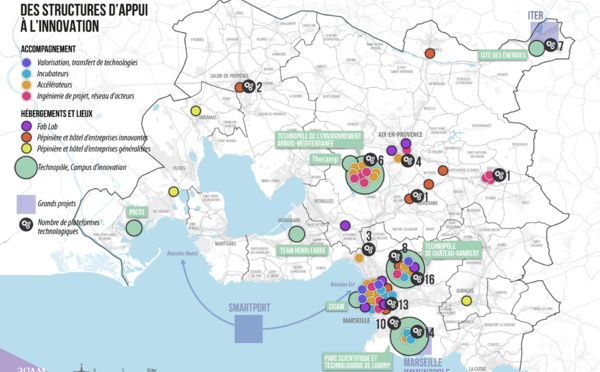The height and width of the screenshot is (372, 600).
Task: Select the Accélérateurs orange legend swatch
Action: (x=26, y=85)
